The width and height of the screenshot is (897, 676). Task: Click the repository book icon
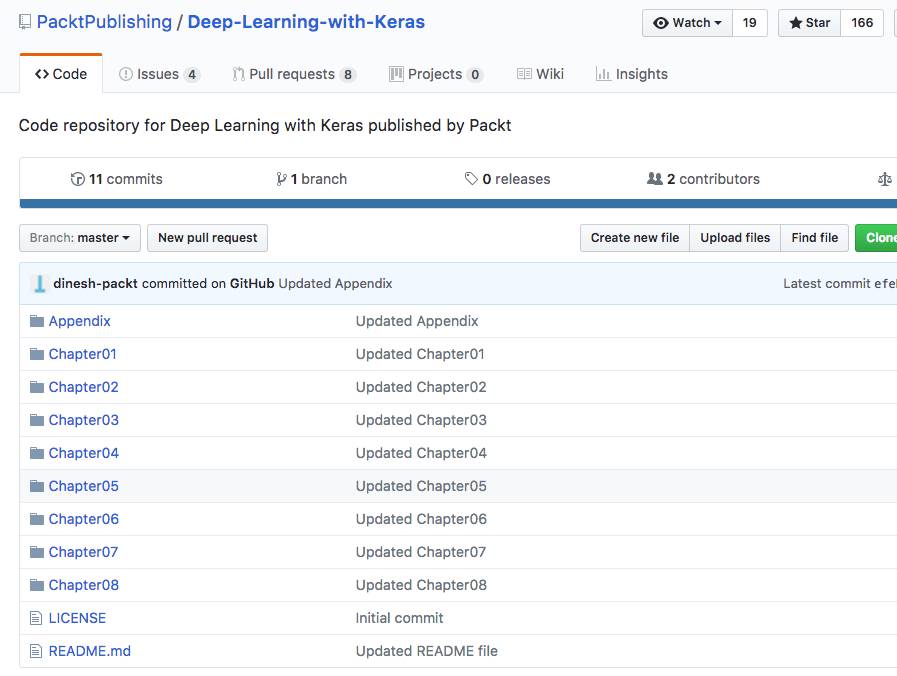click(25, 22)
